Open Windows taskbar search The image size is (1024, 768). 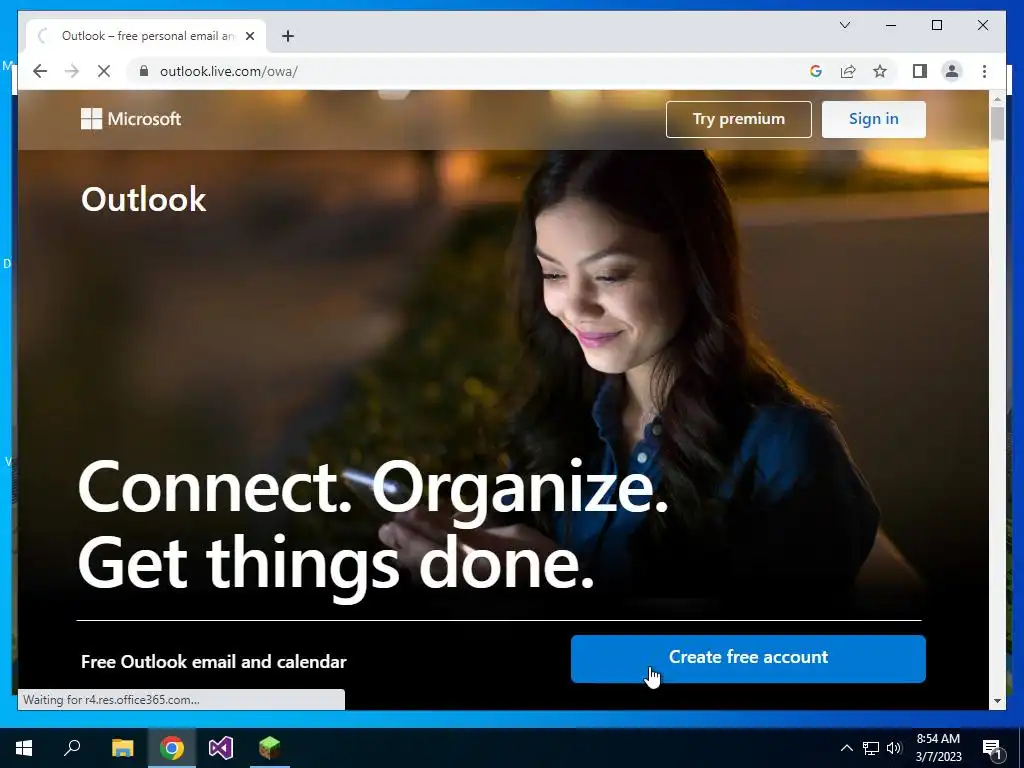[x=72, y=748]
